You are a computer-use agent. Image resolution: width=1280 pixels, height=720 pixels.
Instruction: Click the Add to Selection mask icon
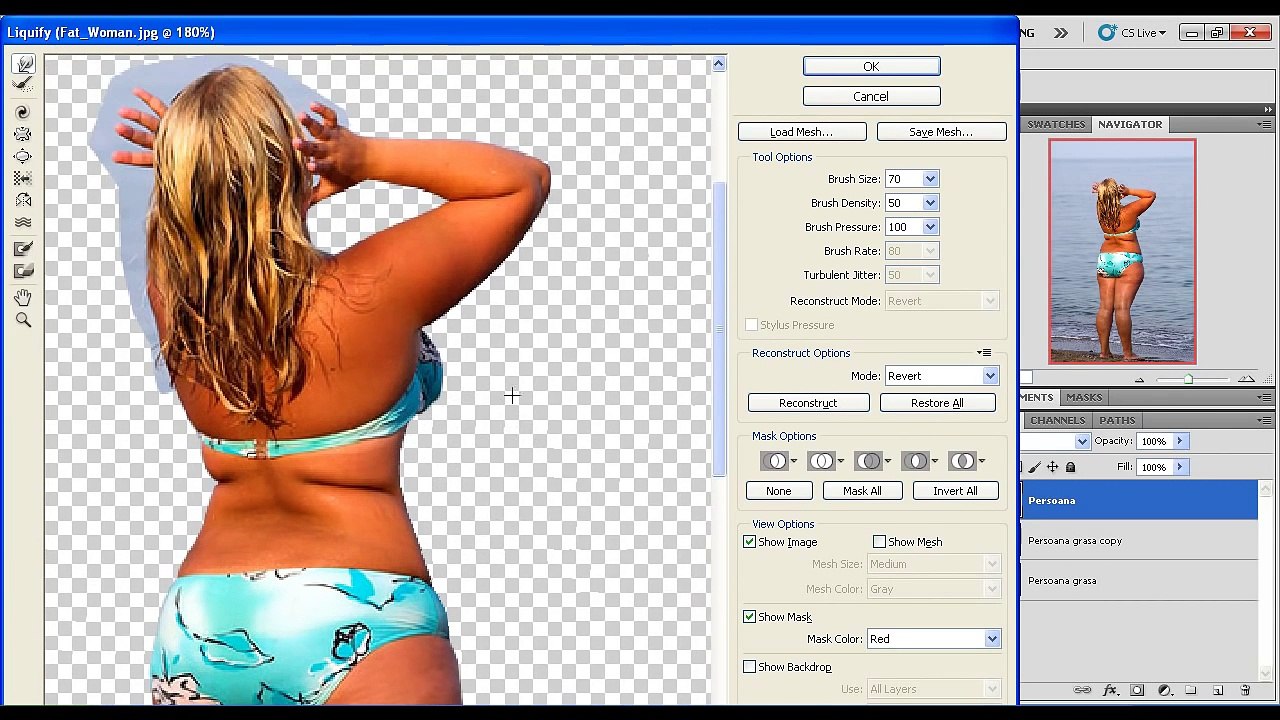[x=823, y=461]
